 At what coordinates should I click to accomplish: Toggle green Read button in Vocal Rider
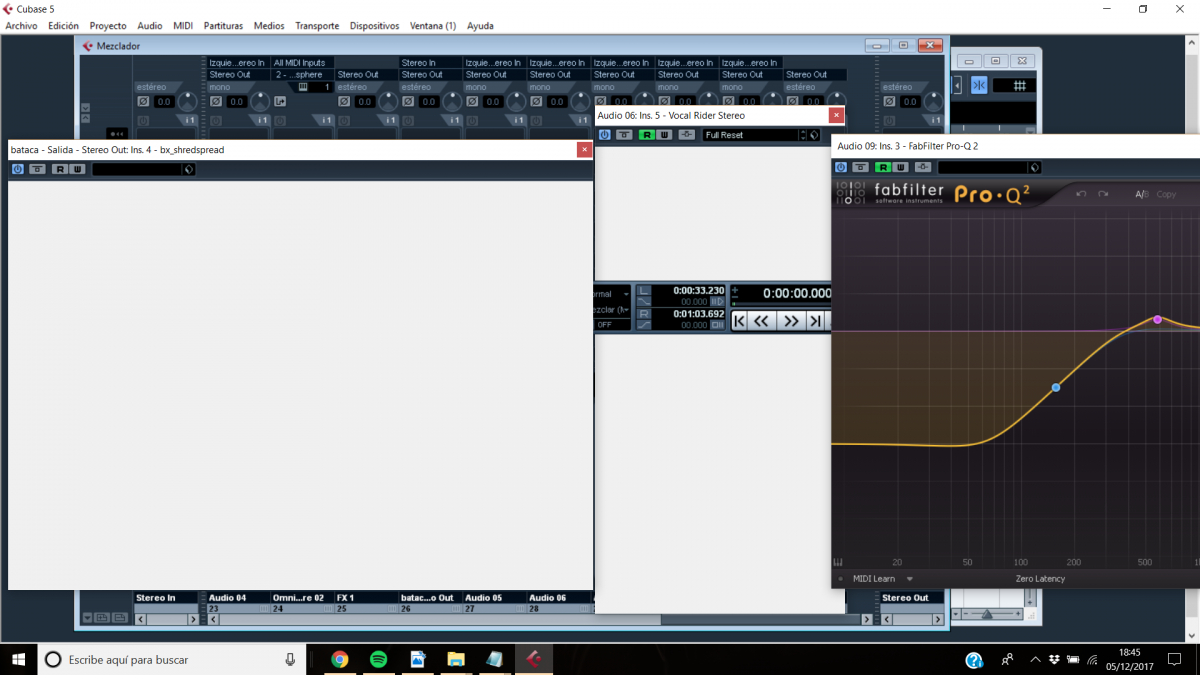click(647, 134)
